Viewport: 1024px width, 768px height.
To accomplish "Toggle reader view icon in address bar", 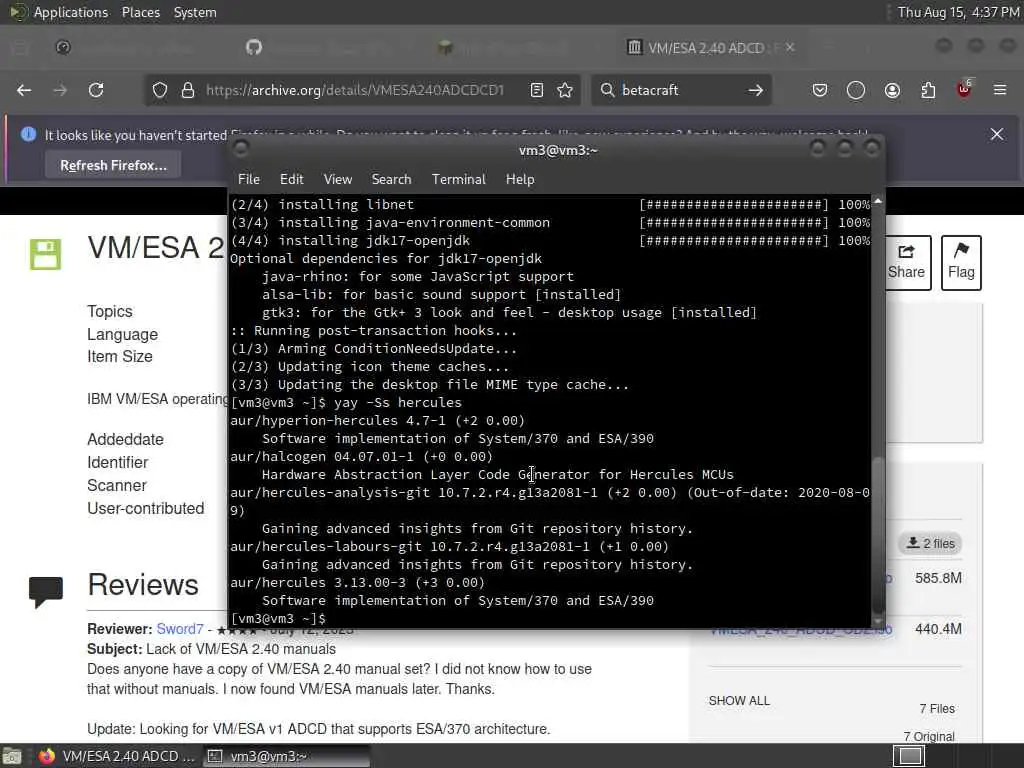I will (x=537, y=90).
